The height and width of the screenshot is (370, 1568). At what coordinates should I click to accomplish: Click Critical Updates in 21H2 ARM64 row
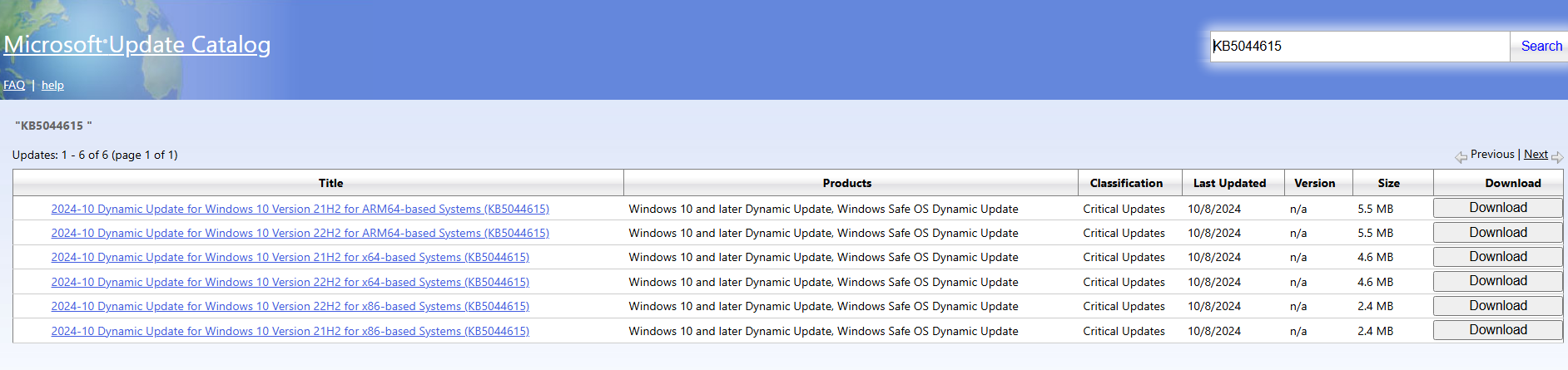tap(1124, 209)
